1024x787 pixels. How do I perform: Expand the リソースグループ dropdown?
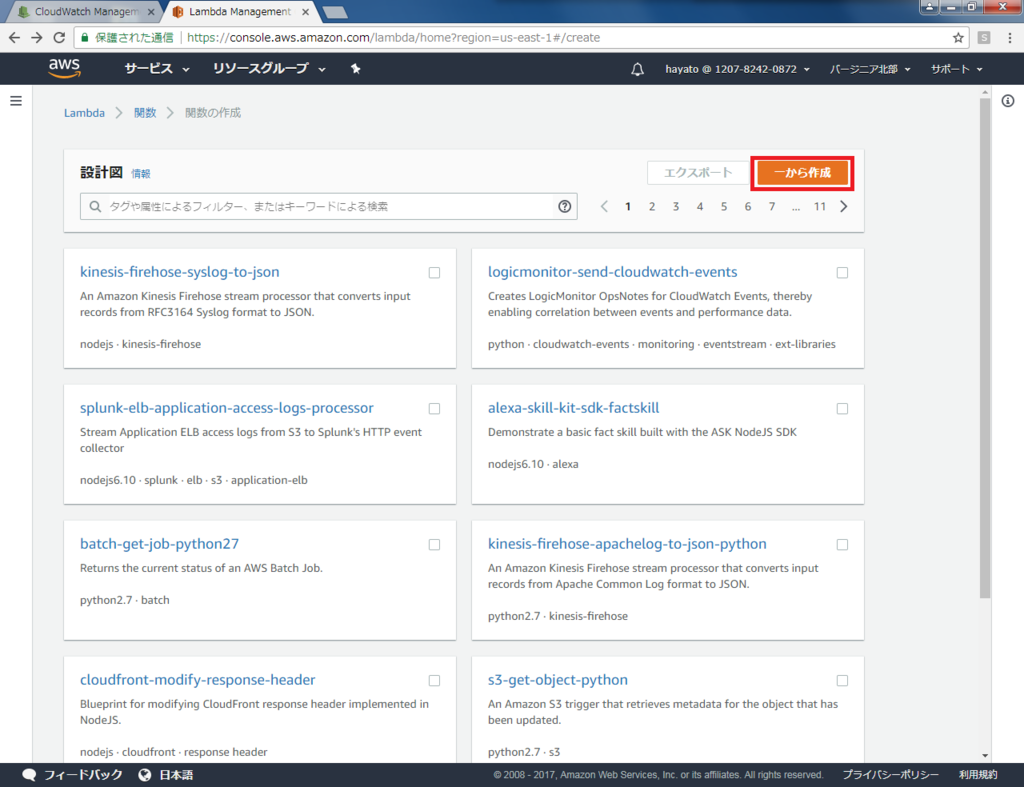click(269, 69)
